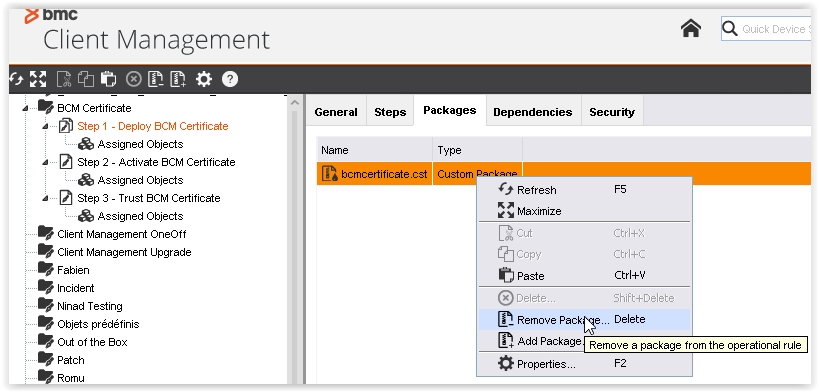Viewport: 819px width, 392px height.
Task: Click the Patch folder icon
Action: tap(46, 360)
